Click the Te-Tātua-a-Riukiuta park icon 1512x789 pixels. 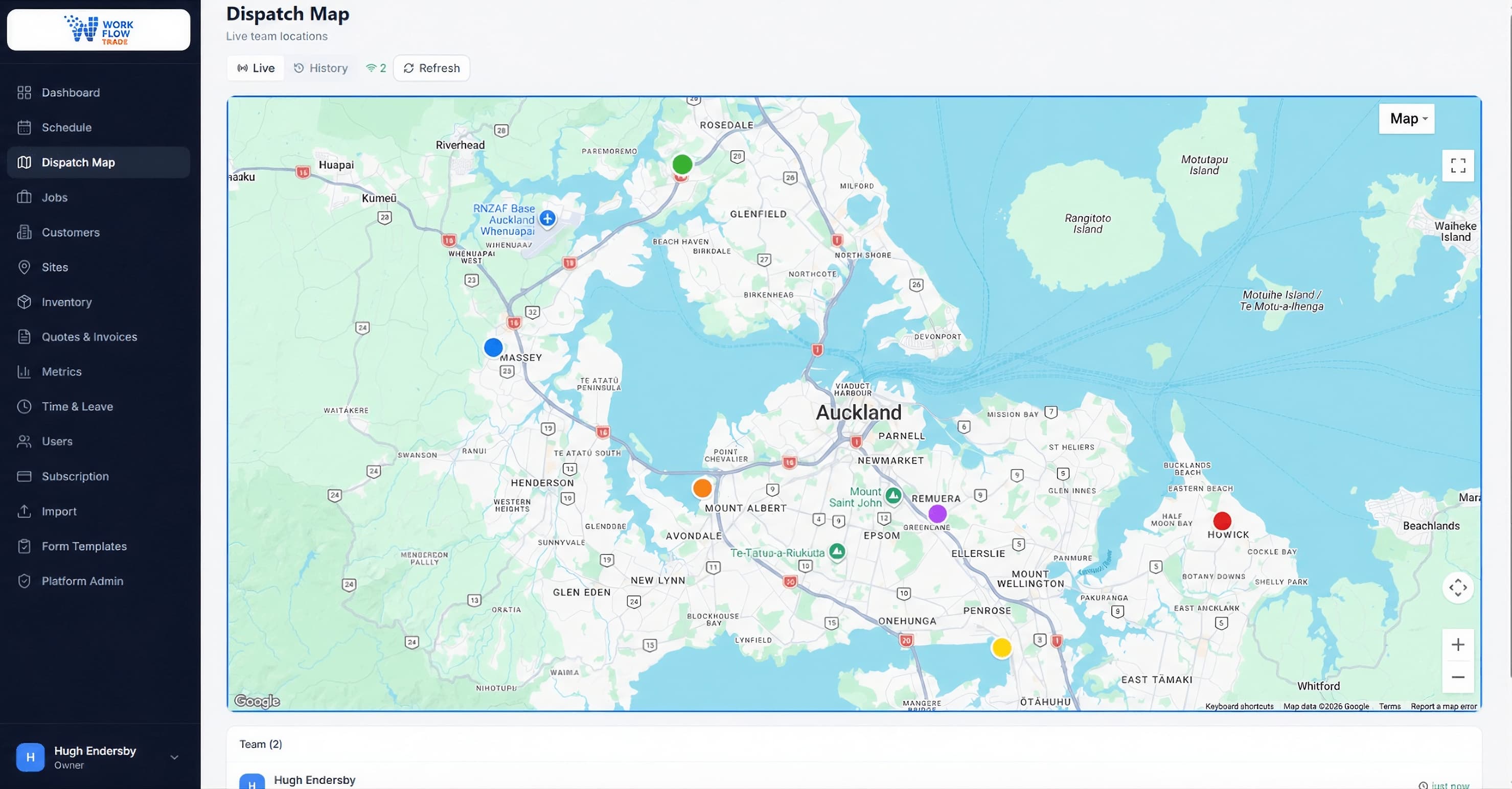coord(838,551)
